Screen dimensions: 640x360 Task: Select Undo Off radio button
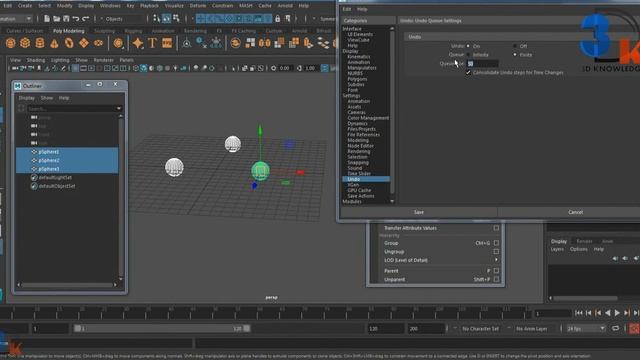[x=515, y=46]
